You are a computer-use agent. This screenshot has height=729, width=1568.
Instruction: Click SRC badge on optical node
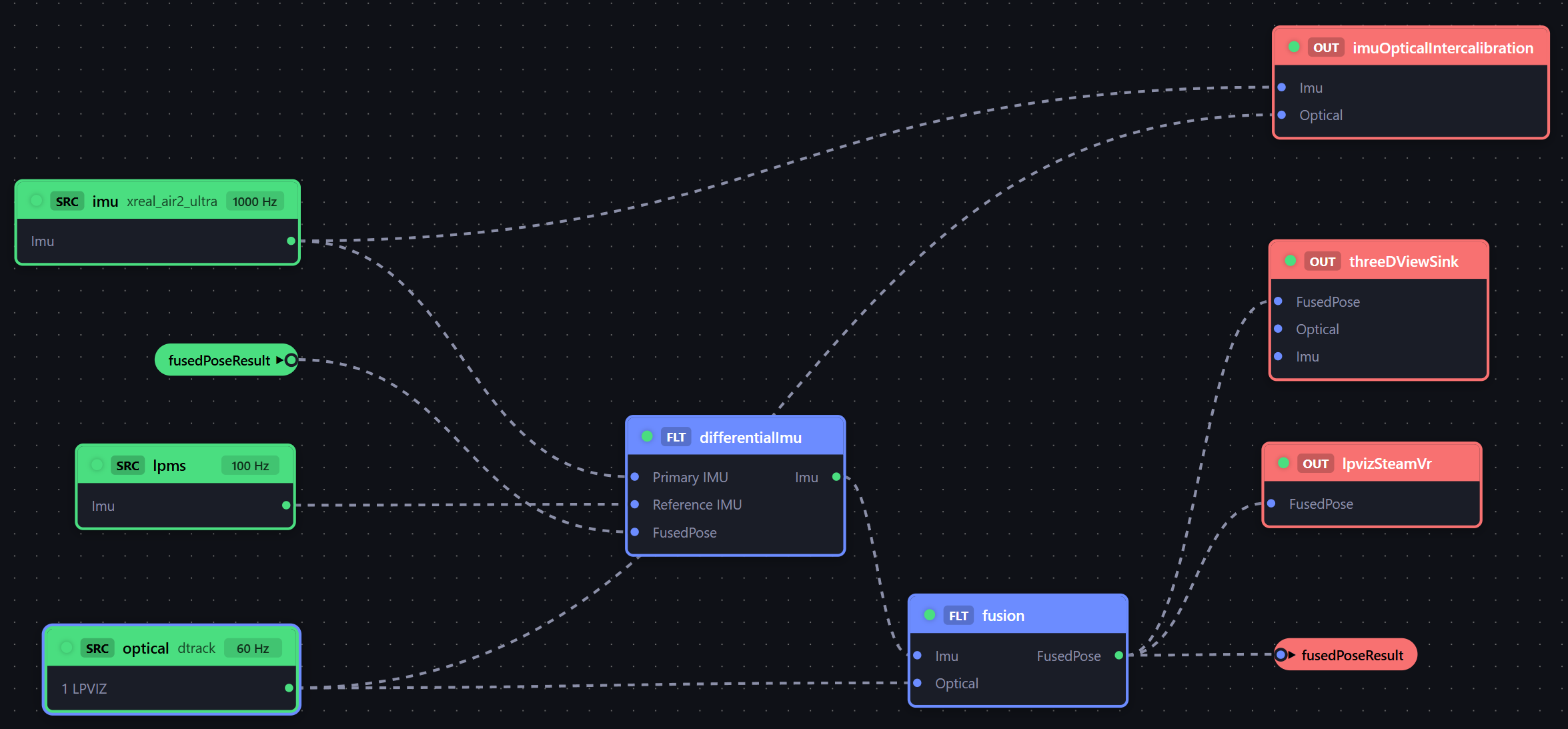pyautogui.click(x=97, y=648)
